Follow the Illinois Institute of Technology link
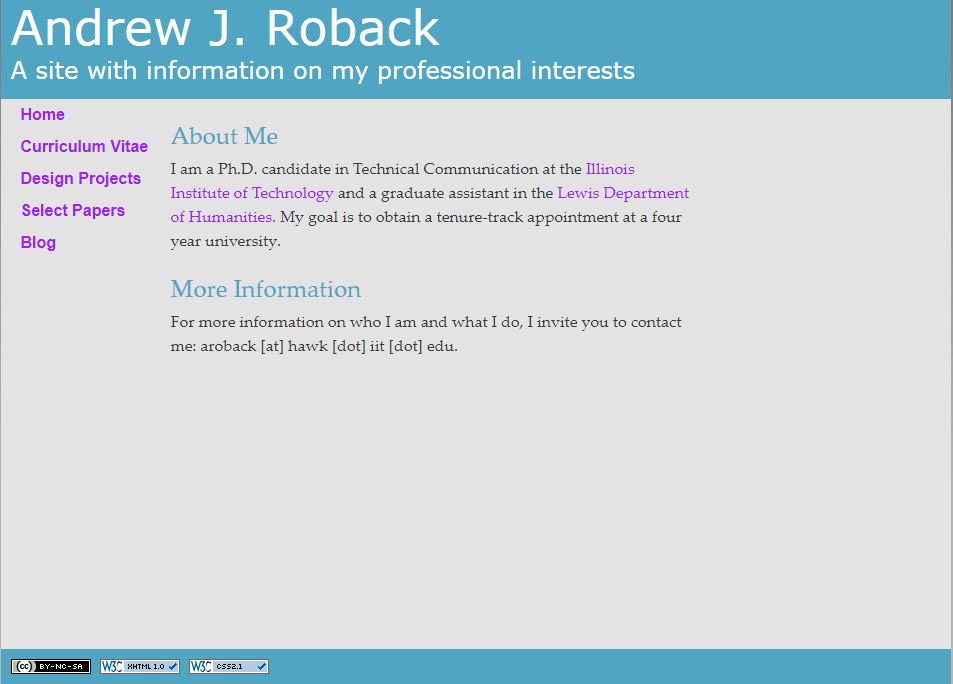This screenshot has height=684, width=953. [x=252, y=193]
